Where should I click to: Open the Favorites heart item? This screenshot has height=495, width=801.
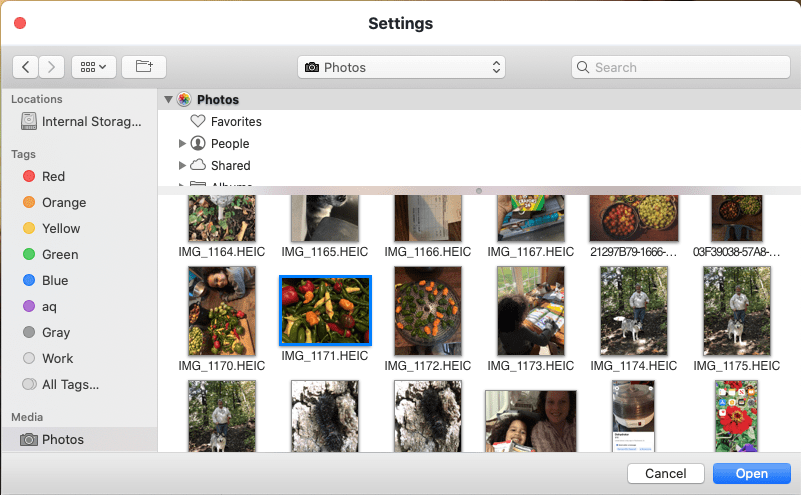pos(235,122)
